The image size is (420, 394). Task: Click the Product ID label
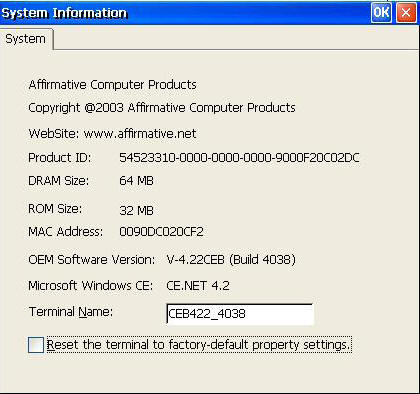tap(60, 158)
